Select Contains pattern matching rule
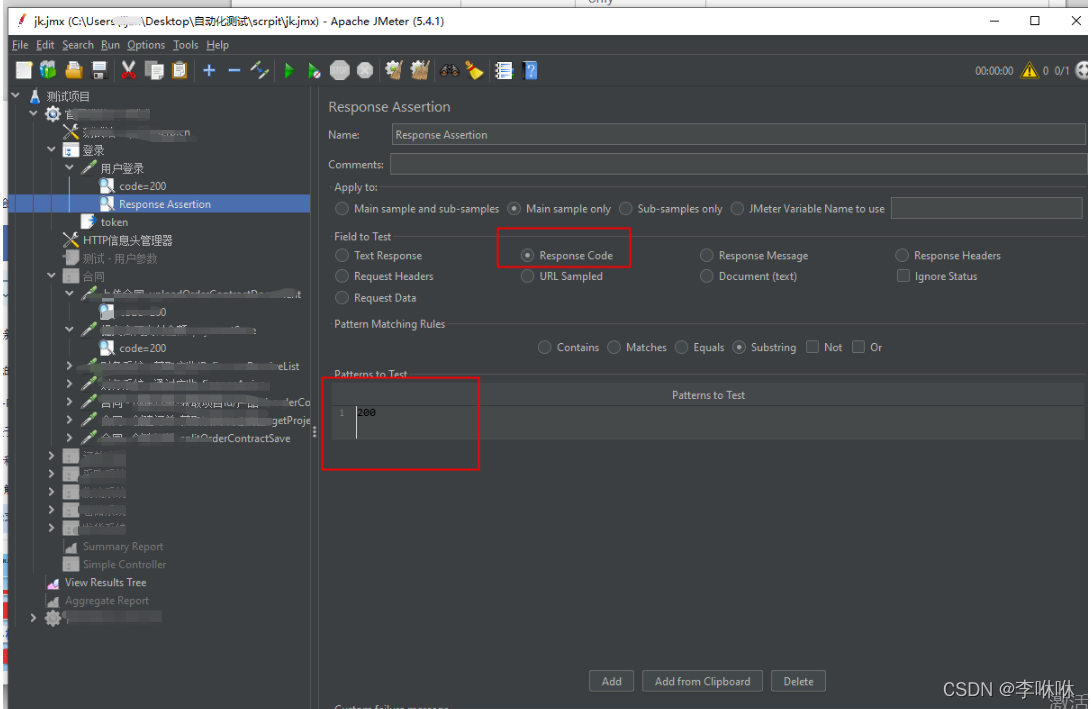The height and width of the screenshot is (709, 1091). click(545, 346)
